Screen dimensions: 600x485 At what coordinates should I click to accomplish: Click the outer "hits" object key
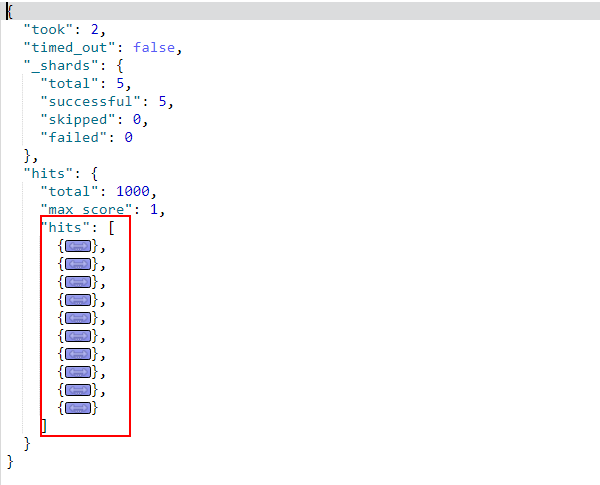[48, 173]
